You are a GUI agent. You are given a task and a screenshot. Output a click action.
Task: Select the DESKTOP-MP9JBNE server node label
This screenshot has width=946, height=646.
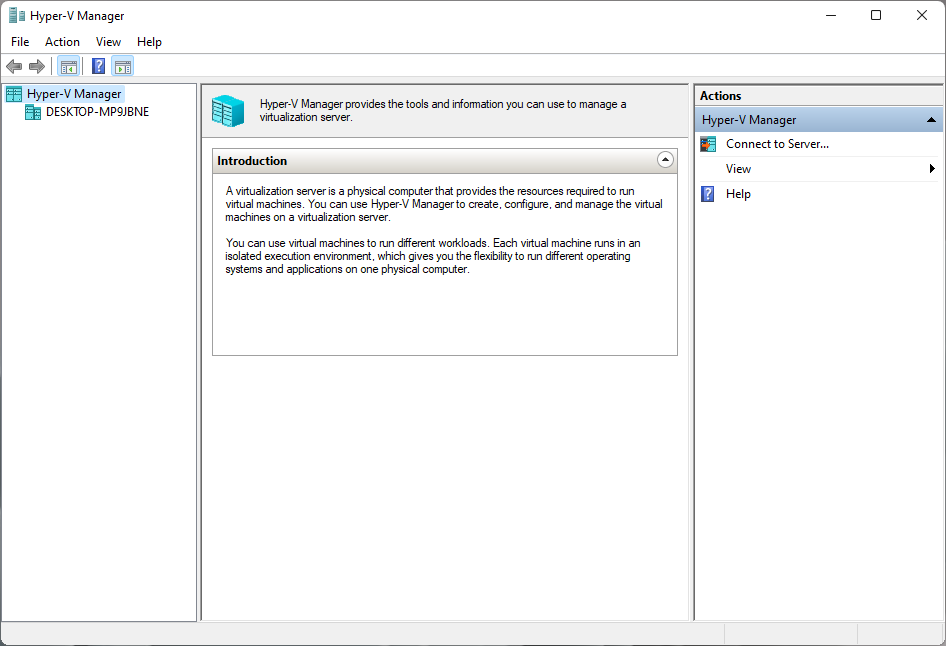click(x=97, y=112)
